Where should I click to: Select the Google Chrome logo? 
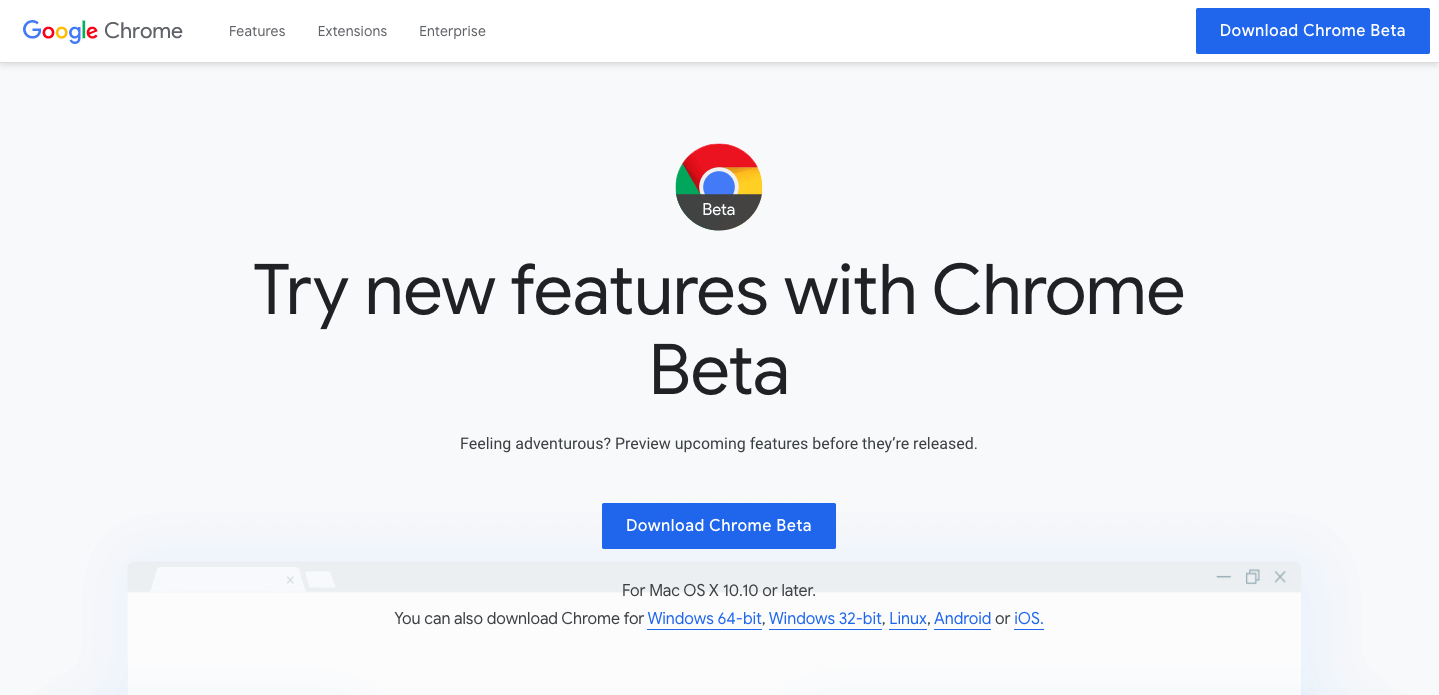[101, 31]
